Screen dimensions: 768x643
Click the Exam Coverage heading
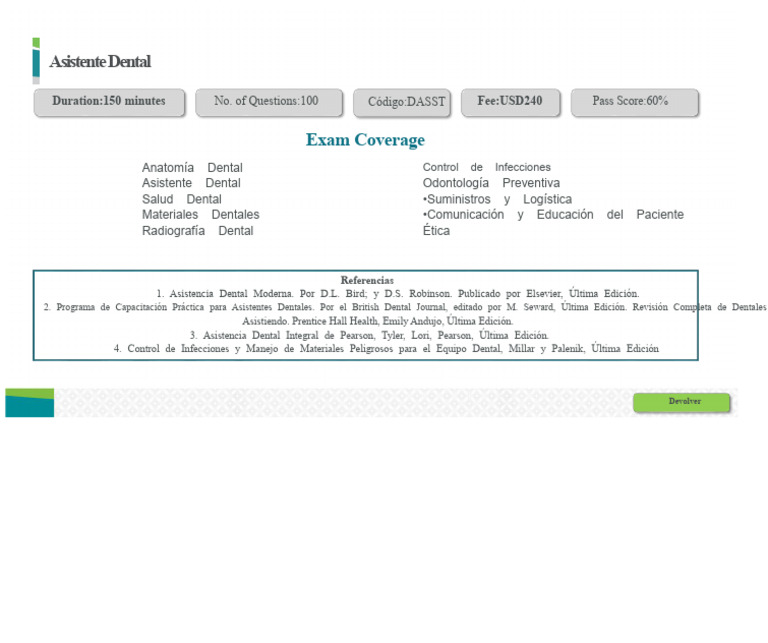click(x=365, y=140)
